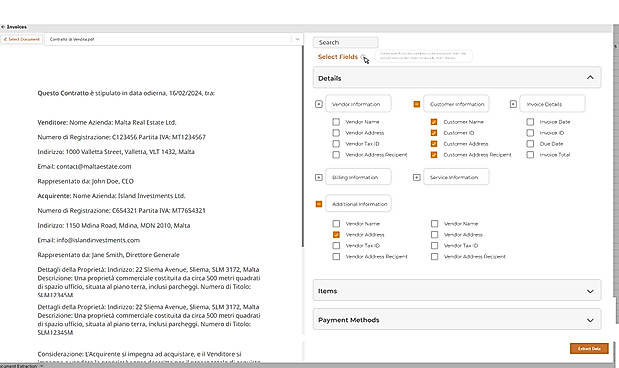Viewport: 619px width, 368px height.
Task: Click the orange group icon beside Additional Information
Action: click(319, 204)
